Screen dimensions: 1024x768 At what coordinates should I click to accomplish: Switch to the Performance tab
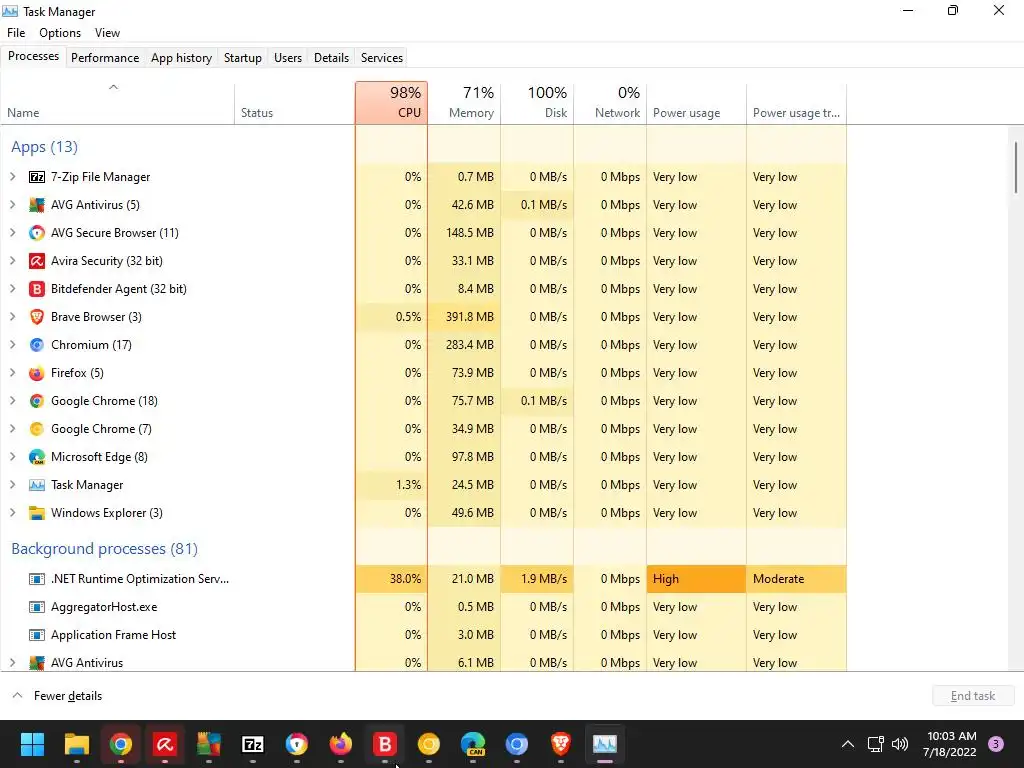point(105,57)
